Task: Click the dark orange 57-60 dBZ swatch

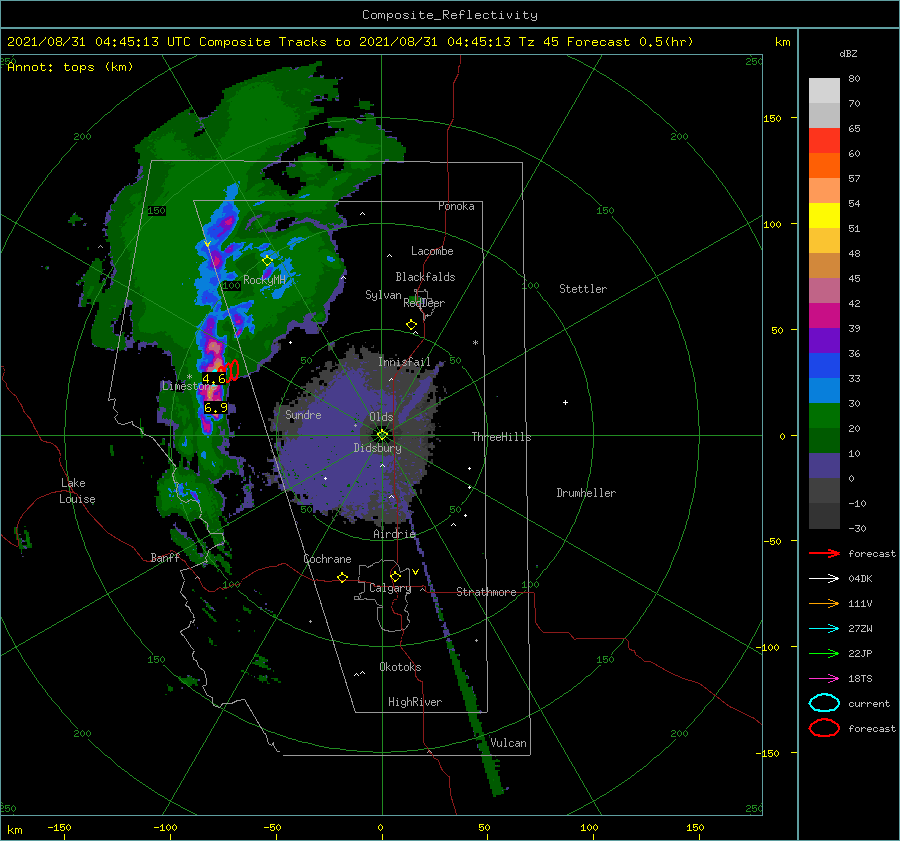Action: point(824,166)
